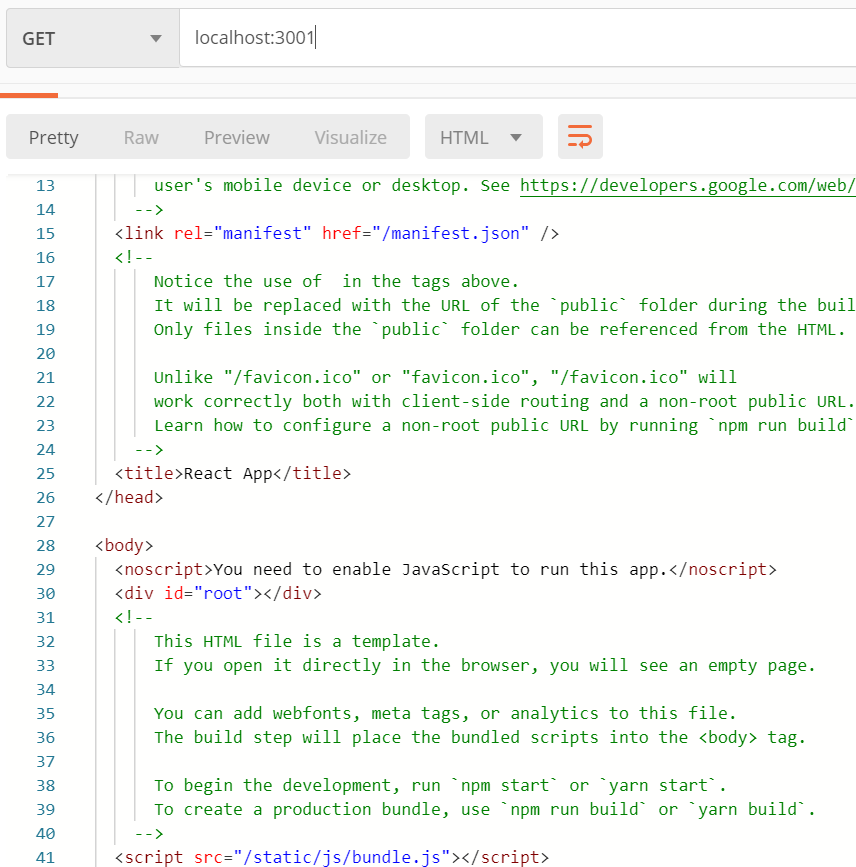The image size is (856, 867).
Task: Click the noscript JavaScript message text
Action: pyautogui.click(x=440, y=569)
